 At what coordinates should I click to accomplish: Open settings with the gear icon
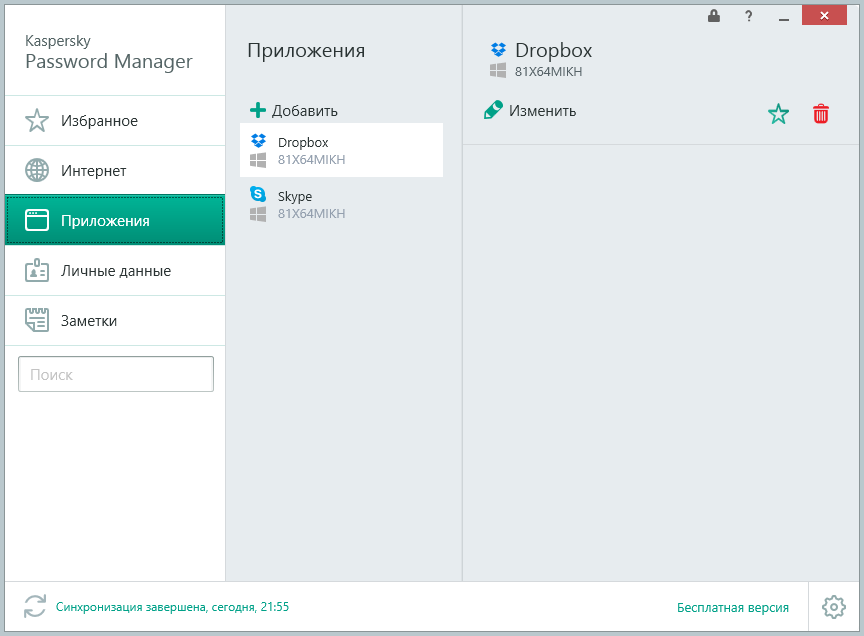834,607
